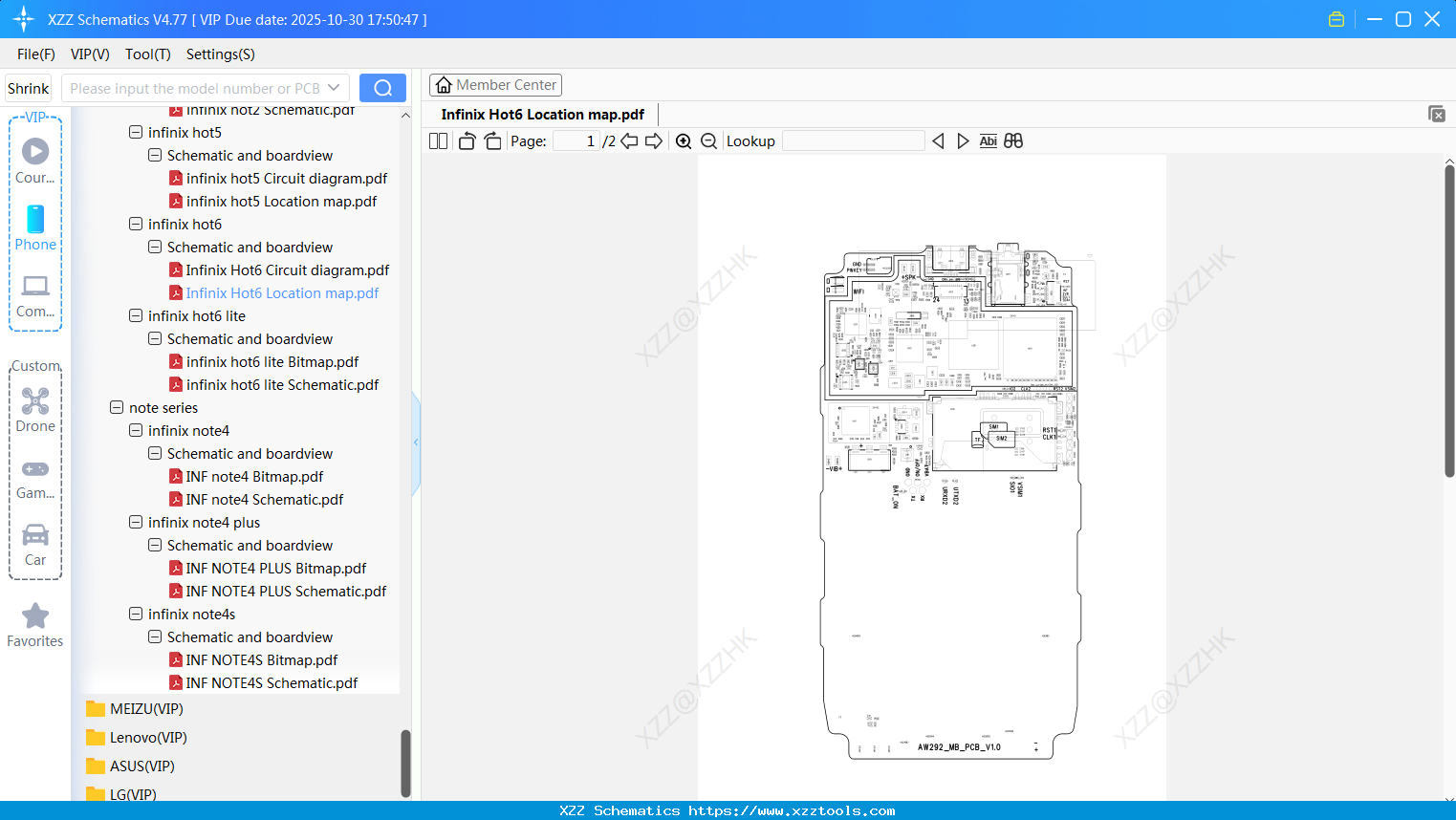Toggle the Abi text highlight mode
The height and width of the screenshot is (820, 1456).
[988, 140]
